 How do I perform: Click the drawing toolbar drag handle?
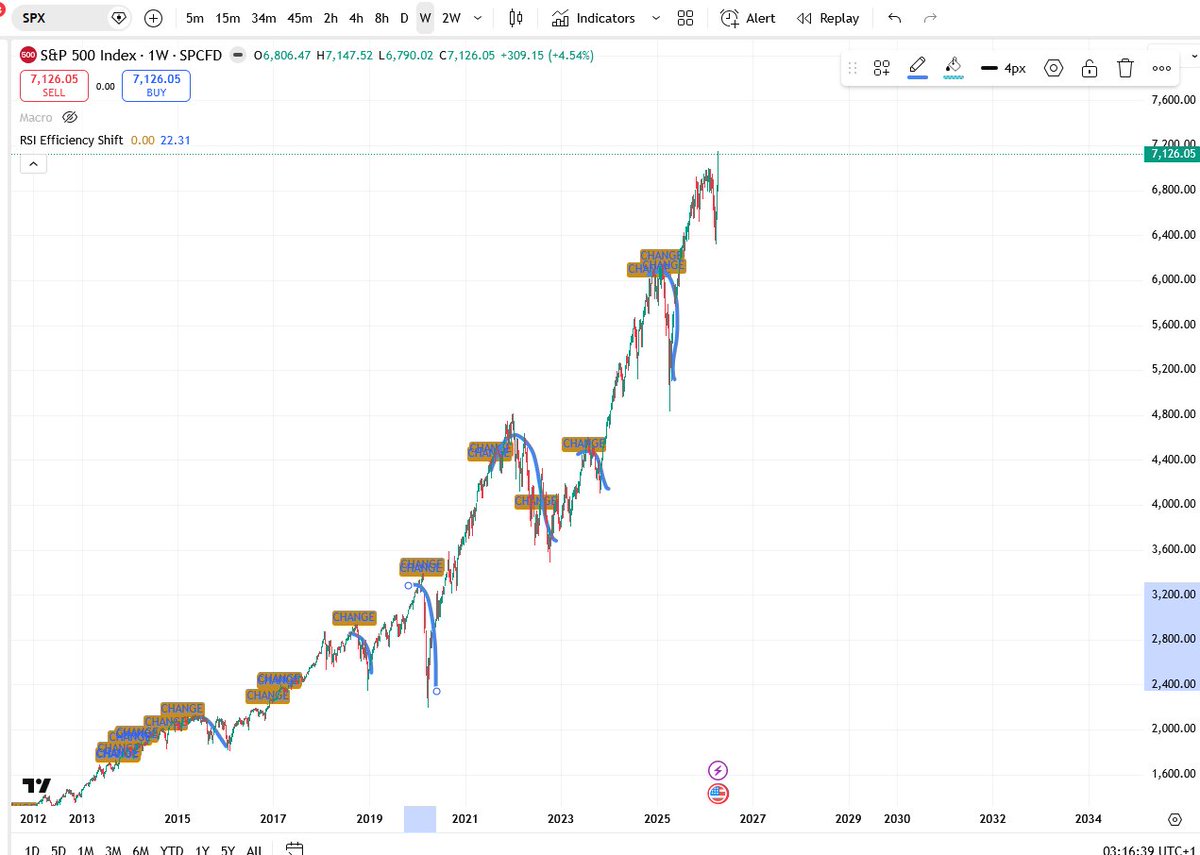[x=853, y=68]
